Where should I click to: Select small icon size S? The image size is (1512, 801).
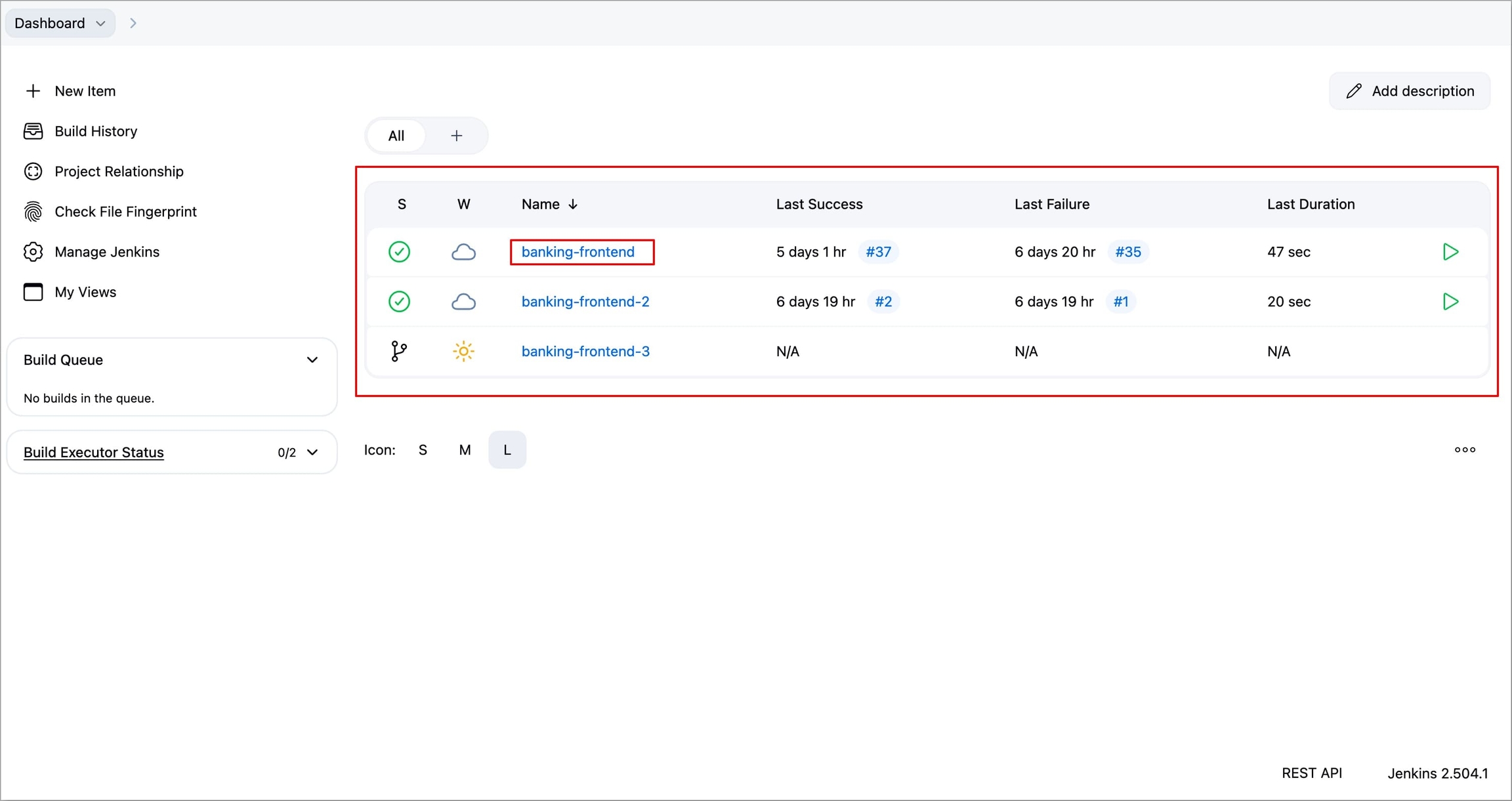tap(423, 450)
